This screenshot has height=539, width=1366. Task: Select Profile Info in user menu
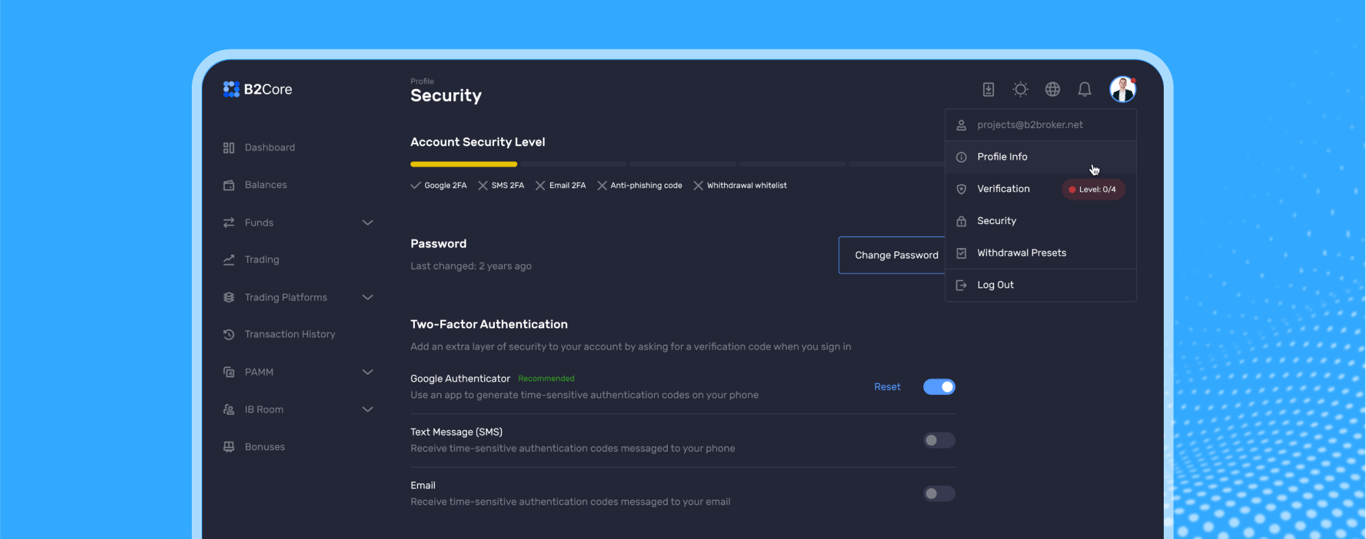pos(1002,157)
